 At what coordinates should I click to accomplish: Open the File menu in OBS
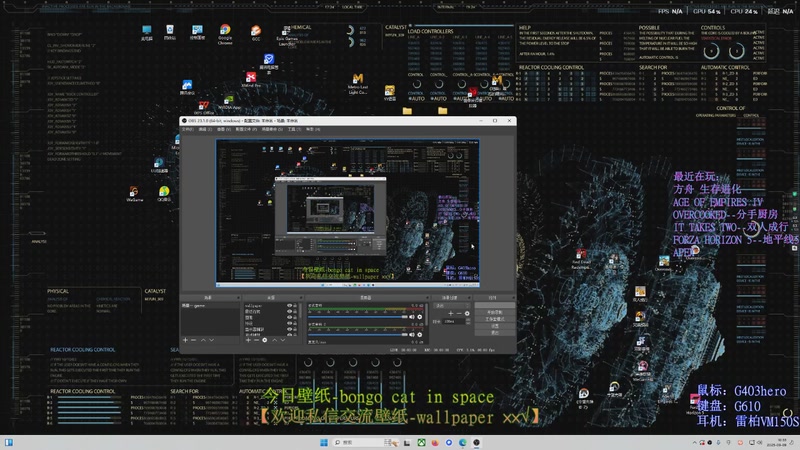coord(188,130)
